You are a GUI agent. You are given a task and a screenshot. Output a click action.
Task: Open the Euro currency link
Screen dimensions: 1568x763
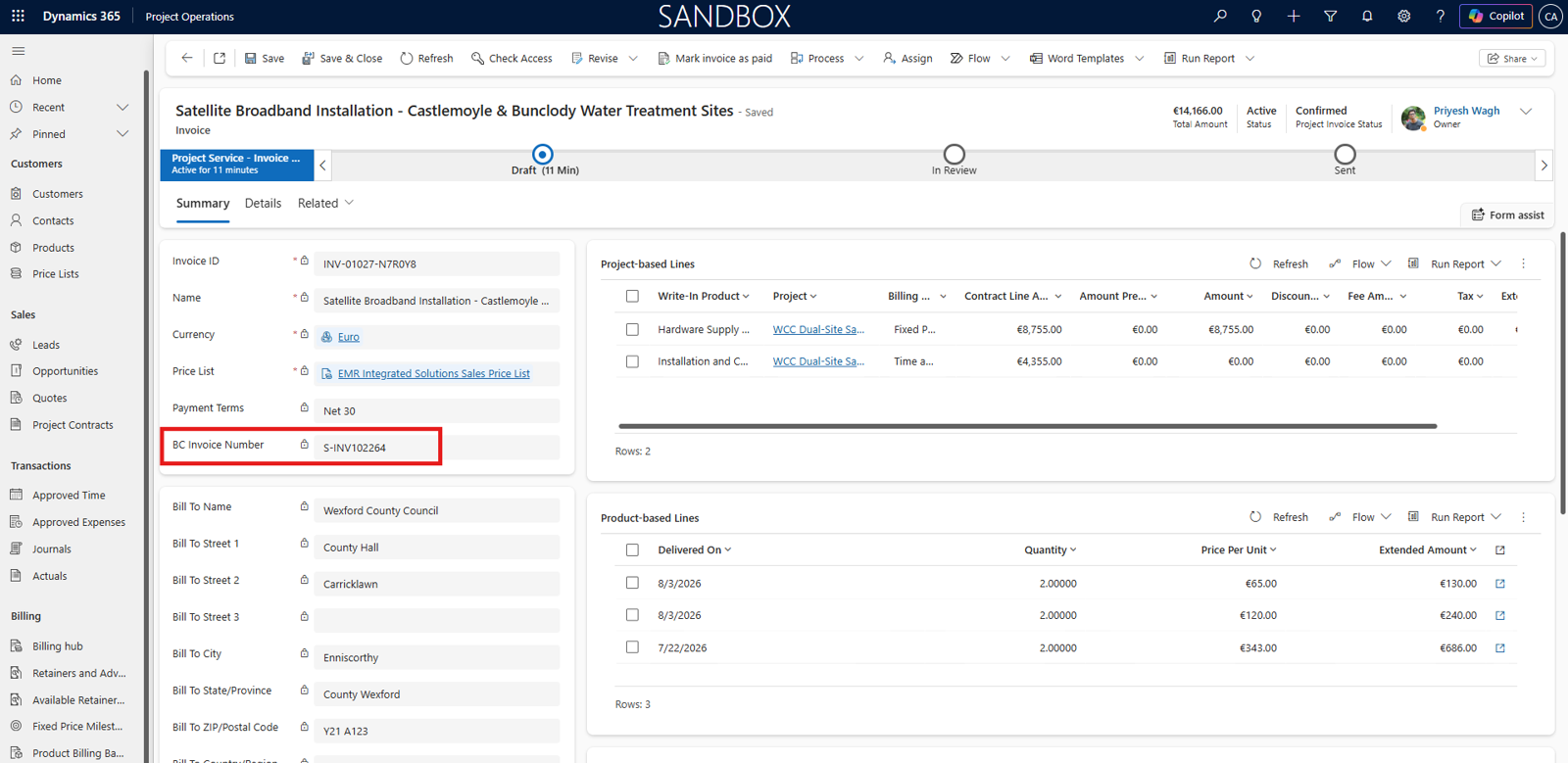click(348, 337)
